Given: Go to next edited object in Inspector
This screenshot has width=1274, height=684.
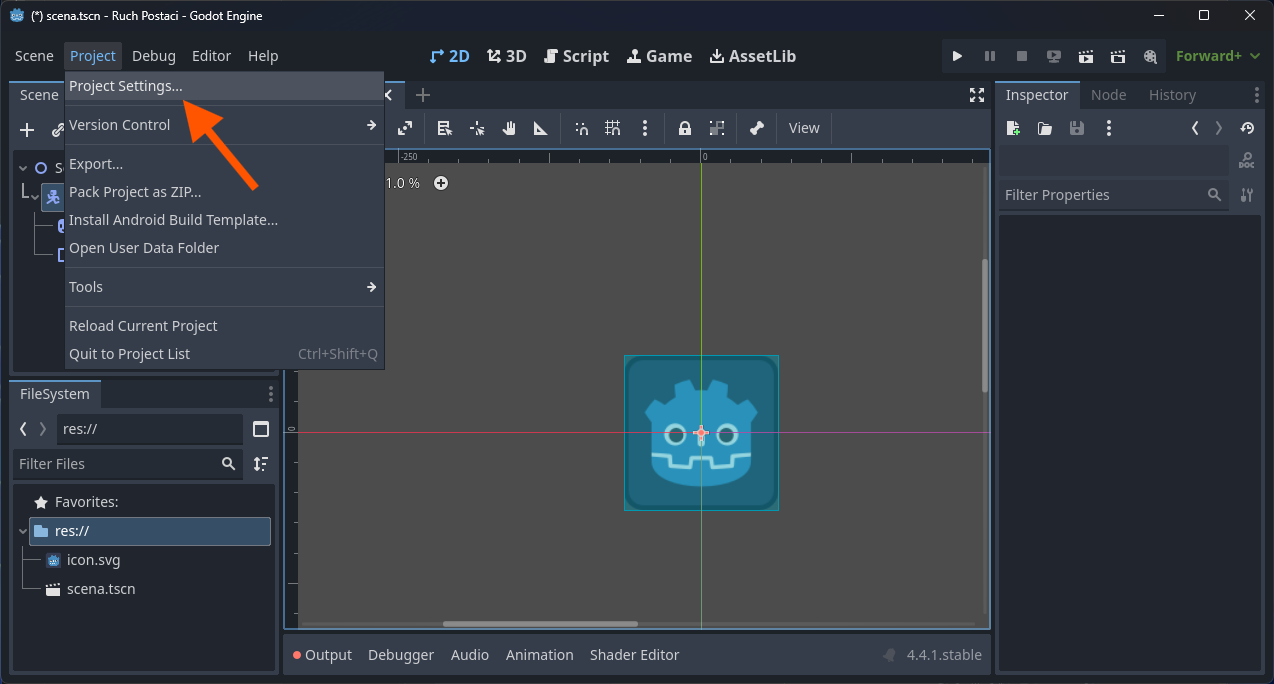Looking at the screenshot, I should tap(1218, 128).
